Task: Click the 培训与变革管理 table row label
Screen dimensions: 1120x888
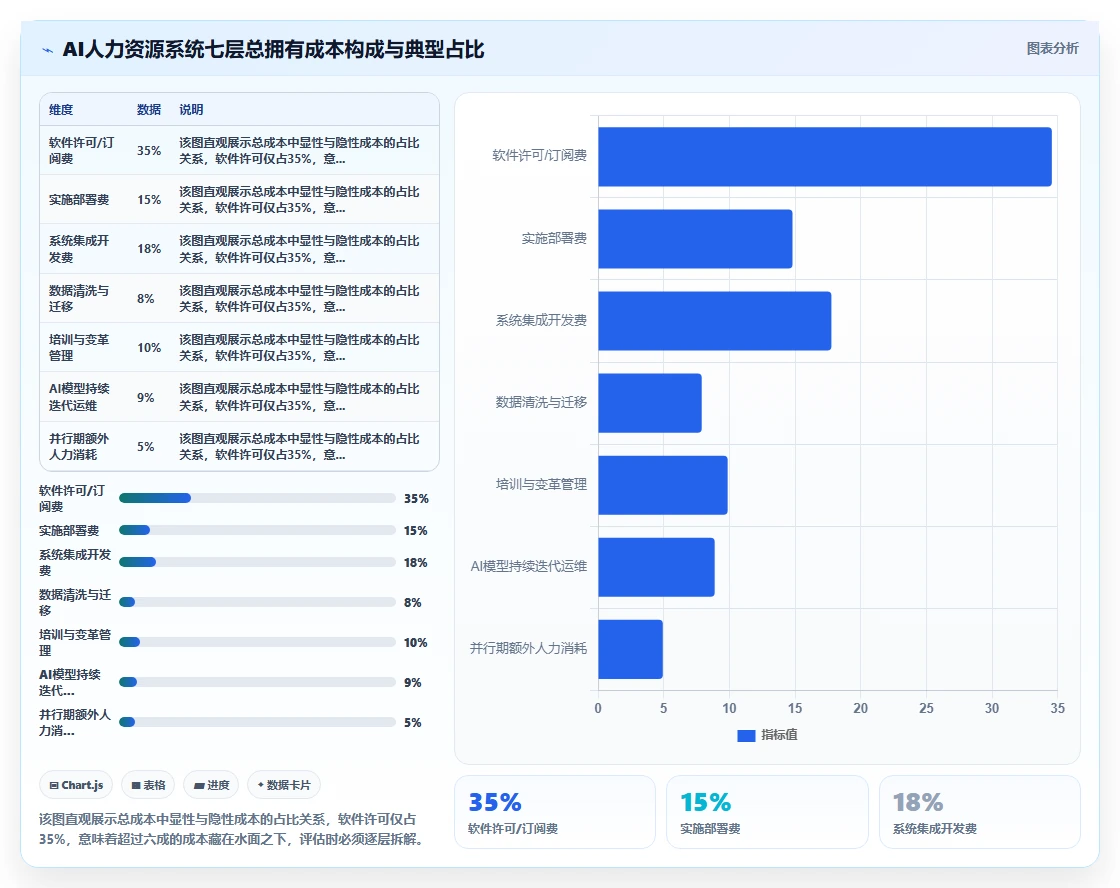Action: [79, 347]
